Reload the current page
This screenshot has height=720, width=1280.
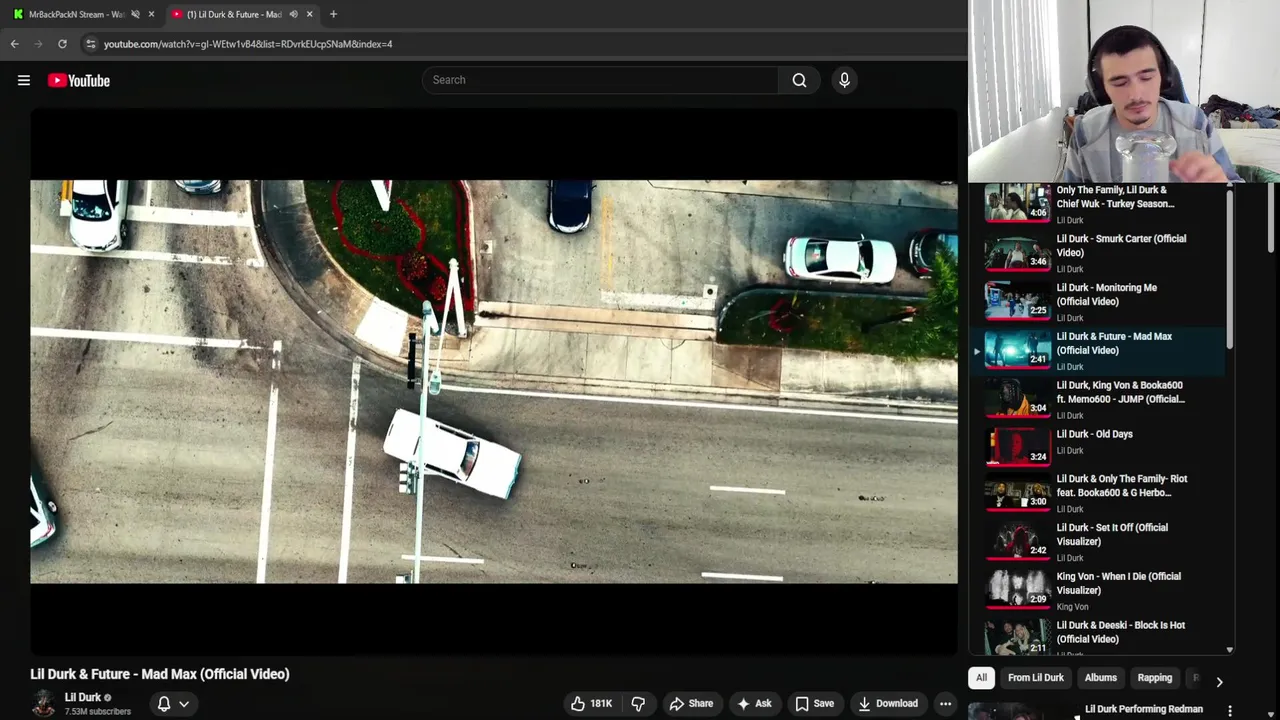point(62,44)
